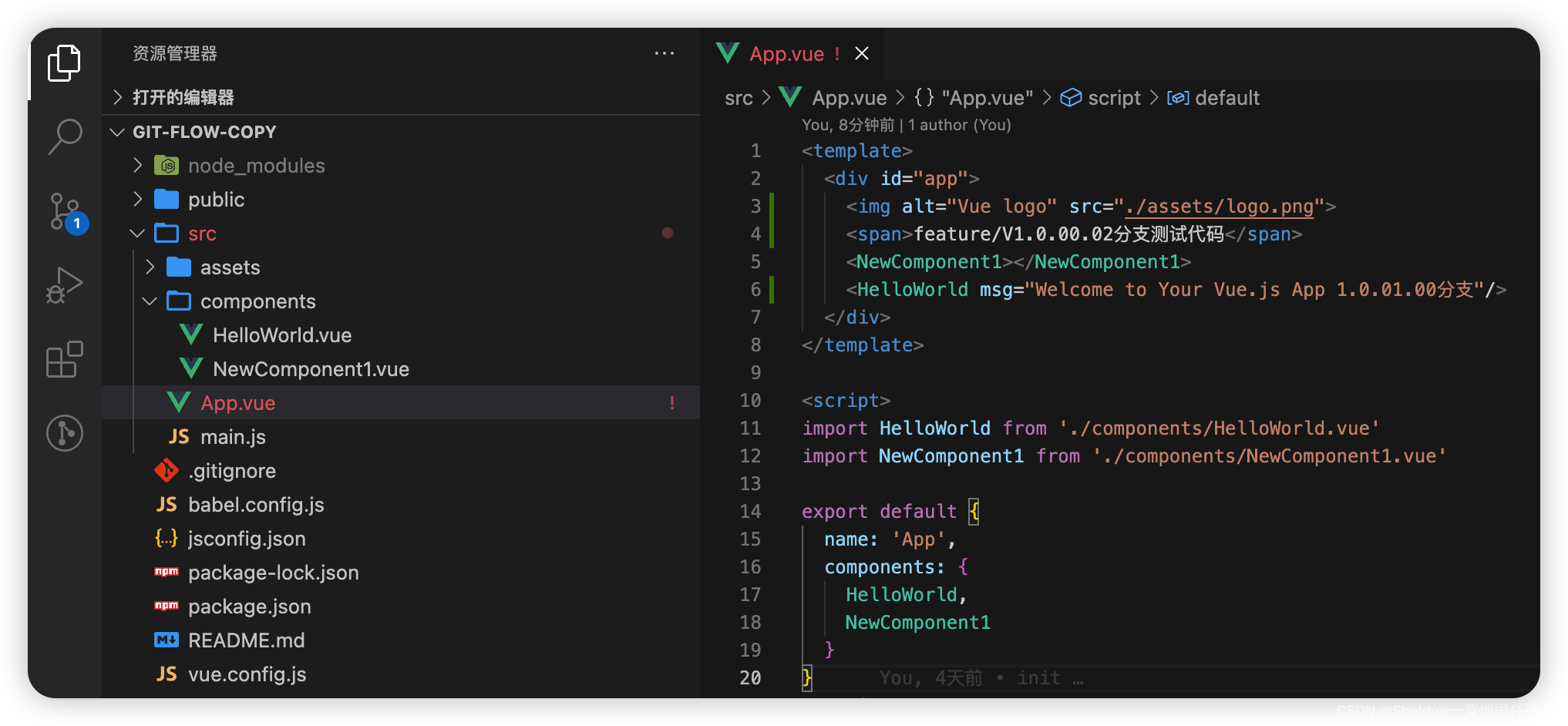Open explorer more actions ellipsis

[665, 53]
